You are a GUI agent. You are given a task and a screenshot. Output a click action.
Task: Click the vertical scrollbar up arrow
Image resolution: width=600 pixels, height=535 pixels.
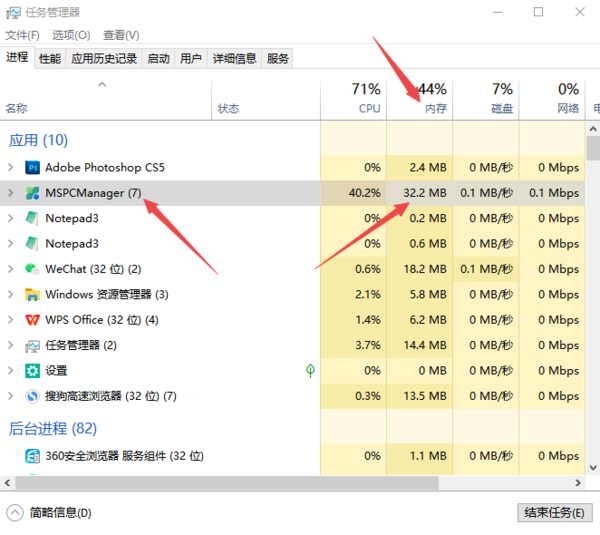(x=593, y=129)
